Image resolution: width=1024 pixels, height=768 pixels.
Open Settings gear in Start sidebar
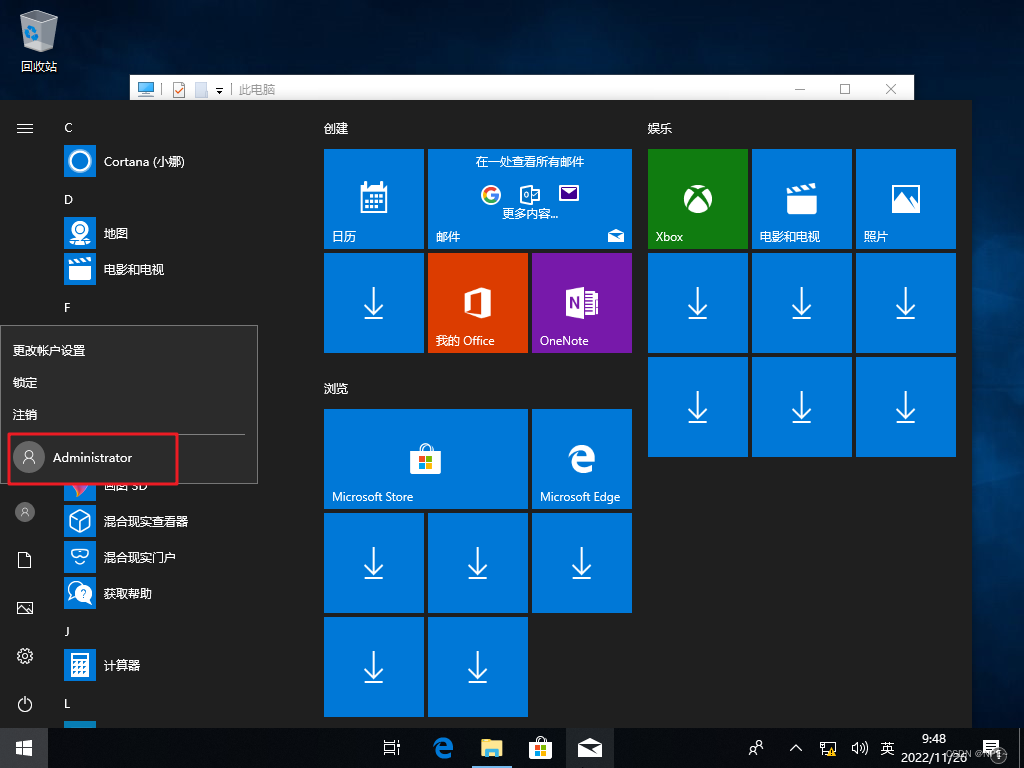click(25, 656)
